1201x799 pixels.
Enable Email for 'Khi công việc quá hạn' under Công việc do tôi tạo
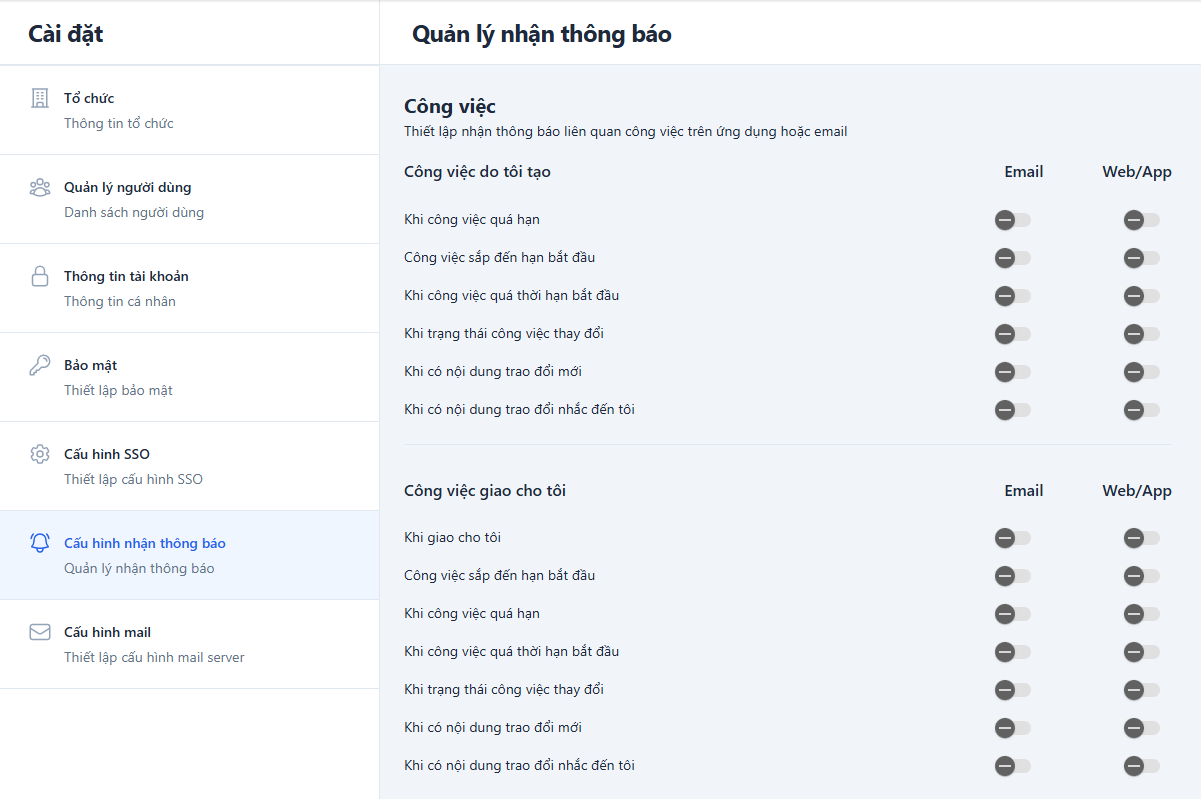click(1012, 220)
